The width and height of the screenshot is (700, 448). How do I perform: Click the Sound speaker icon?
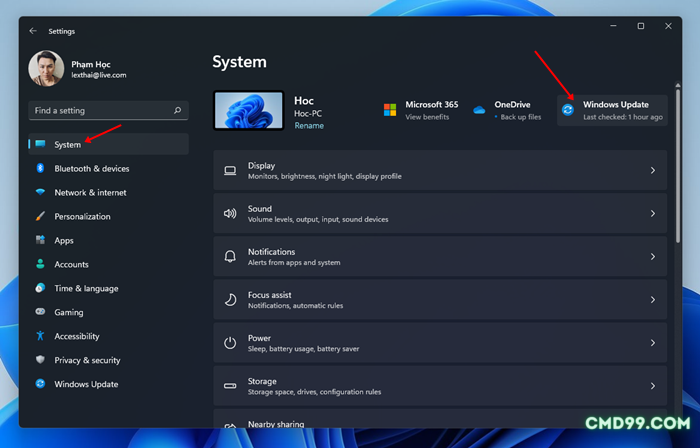(230, 213)
